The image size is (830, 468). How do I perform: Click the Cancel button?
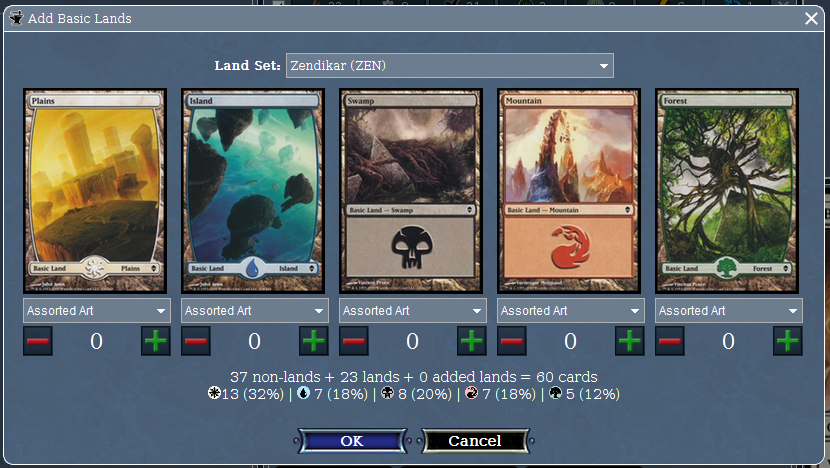[x=475, y=441]
